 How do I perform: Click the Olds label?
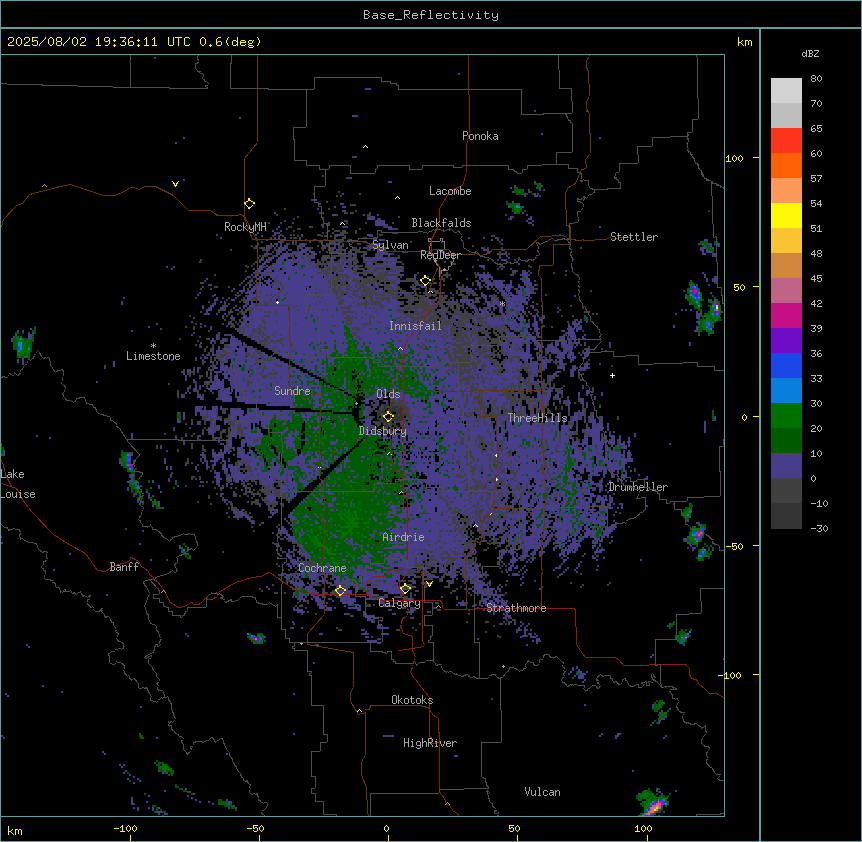[x=388, y=394]
